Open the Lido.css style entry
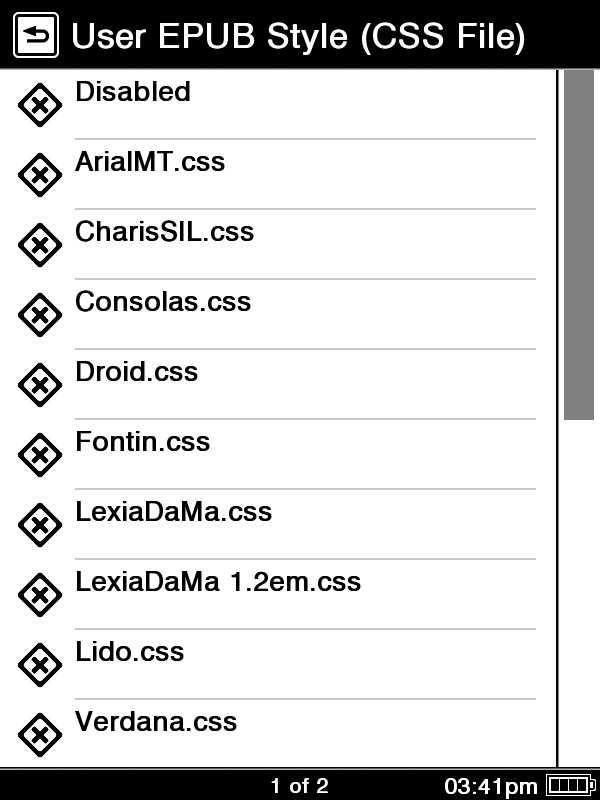 point(130,652)
